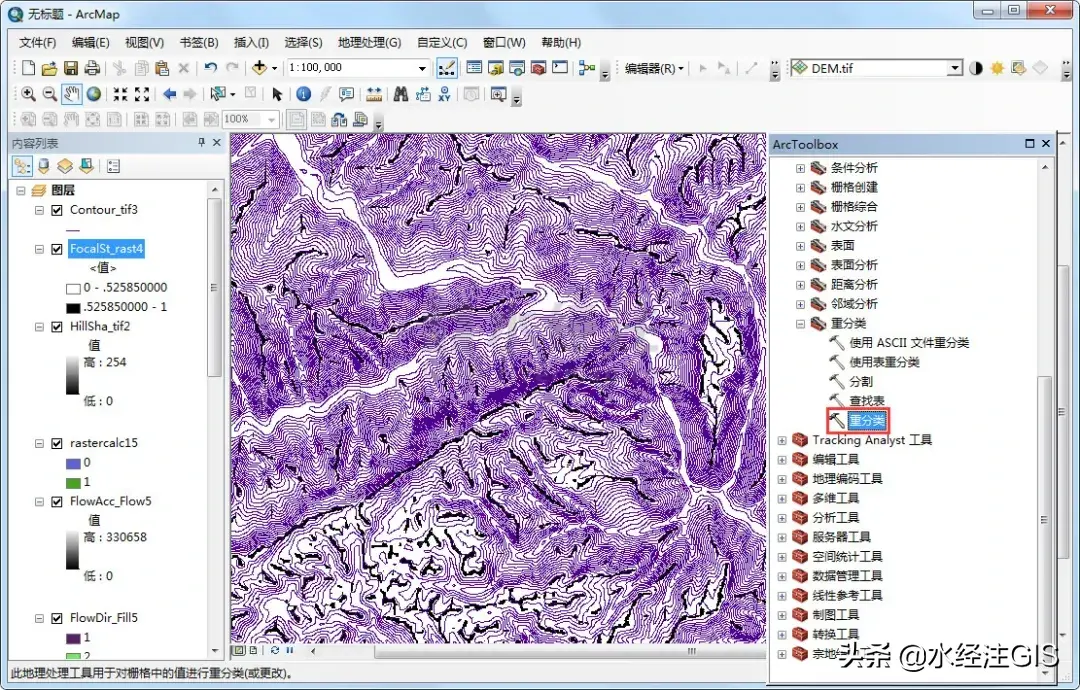This screenshot has width=1080, height=690.
Task: Uncheck the FlowAcc_Flow5 layer checkbox
Action: point(57,501)
